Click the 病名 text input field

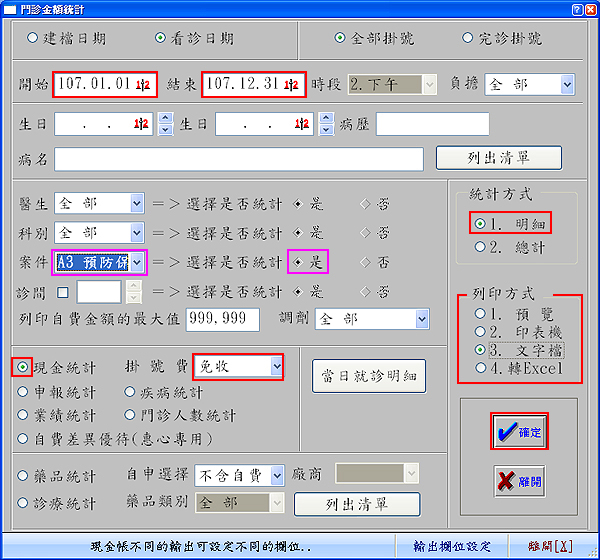click(x=238, y=159)
